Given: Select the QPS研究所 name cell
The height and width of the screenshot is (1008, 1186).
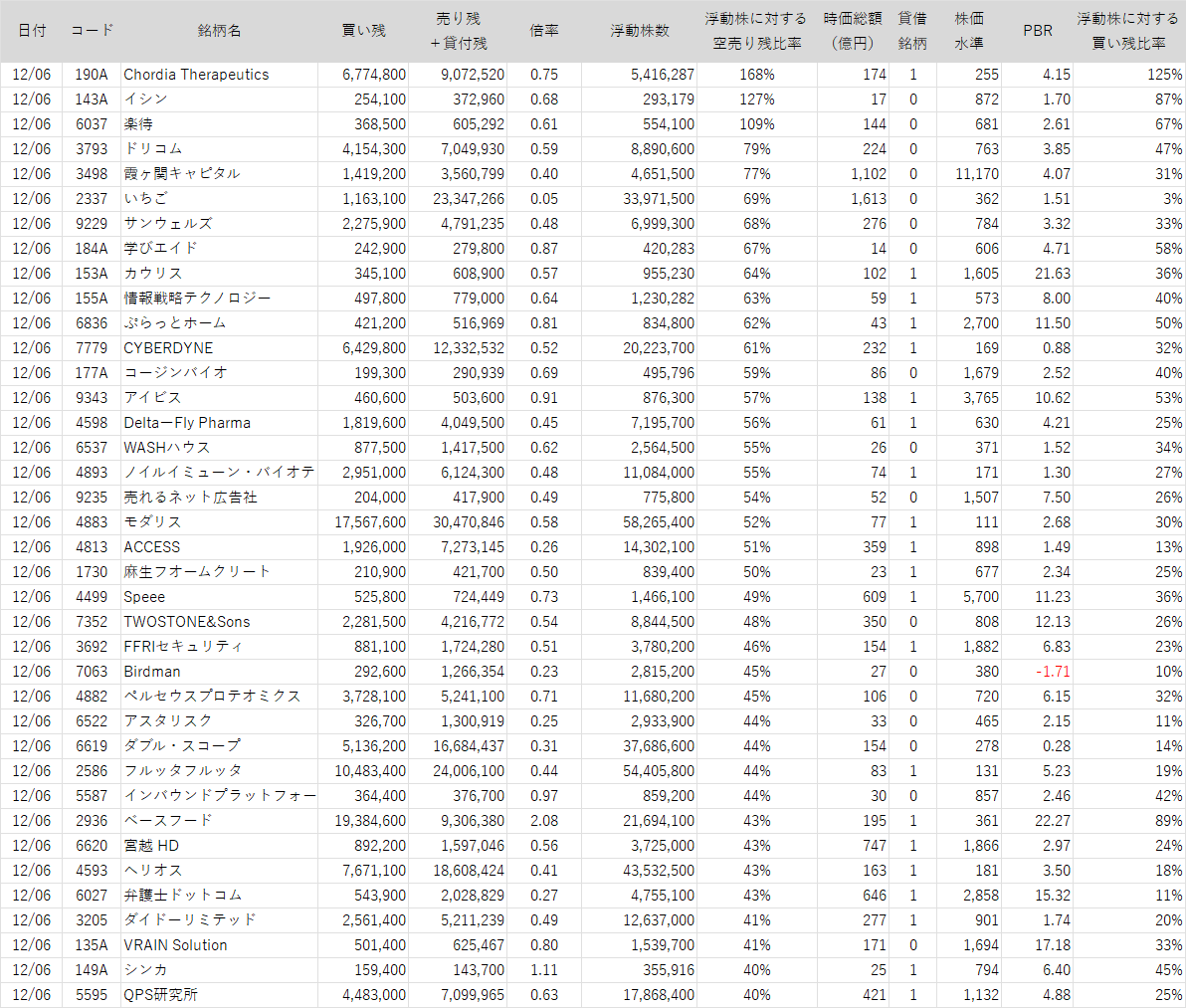Looking at the screenshot, I should coord(160,995).
